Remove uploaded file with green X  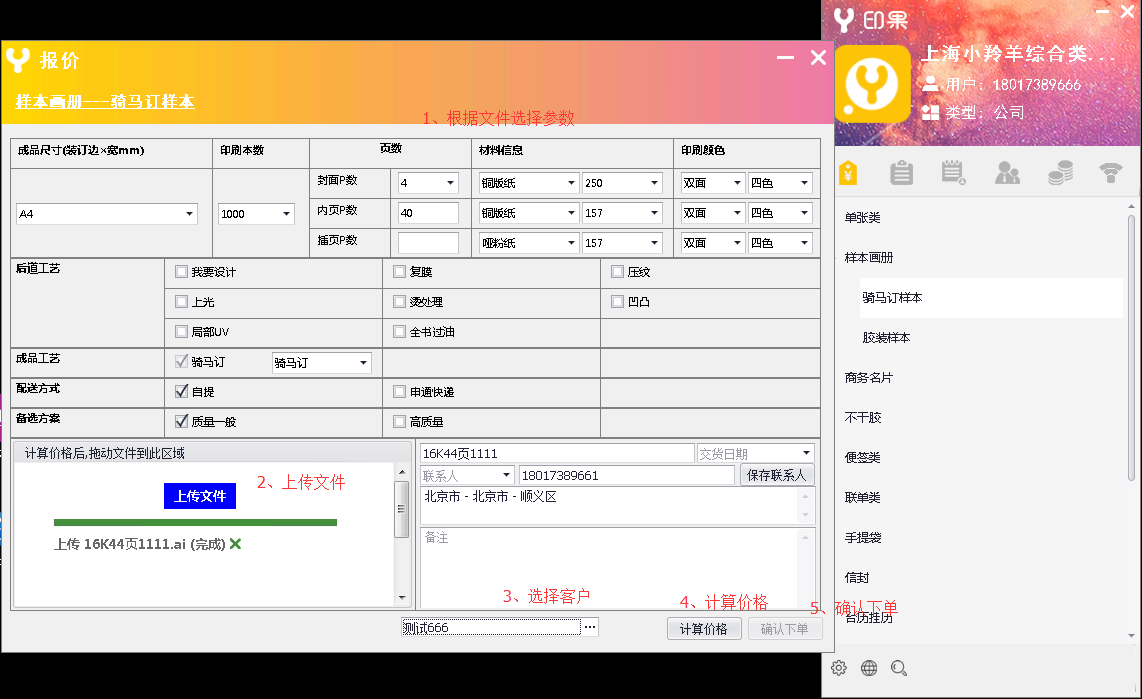tap(235, 544)
